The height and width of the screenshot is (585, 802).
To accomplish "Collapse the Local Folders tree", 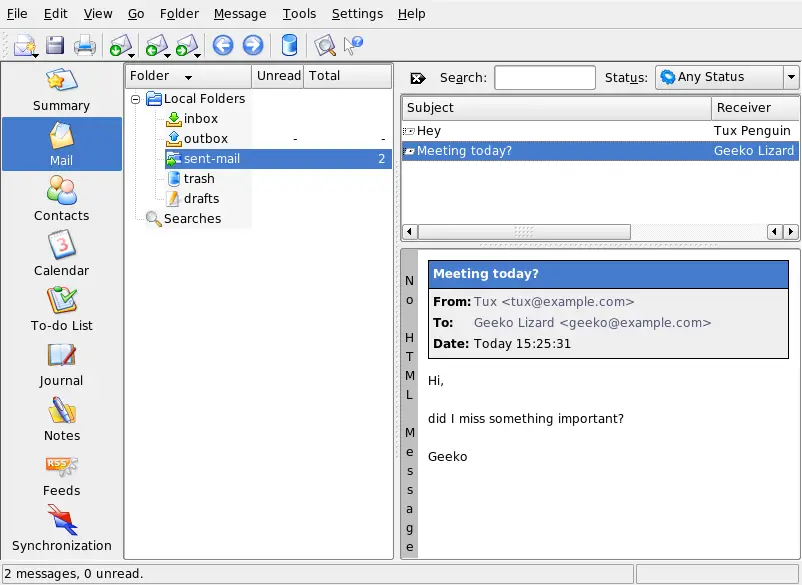I will [136, 99].
